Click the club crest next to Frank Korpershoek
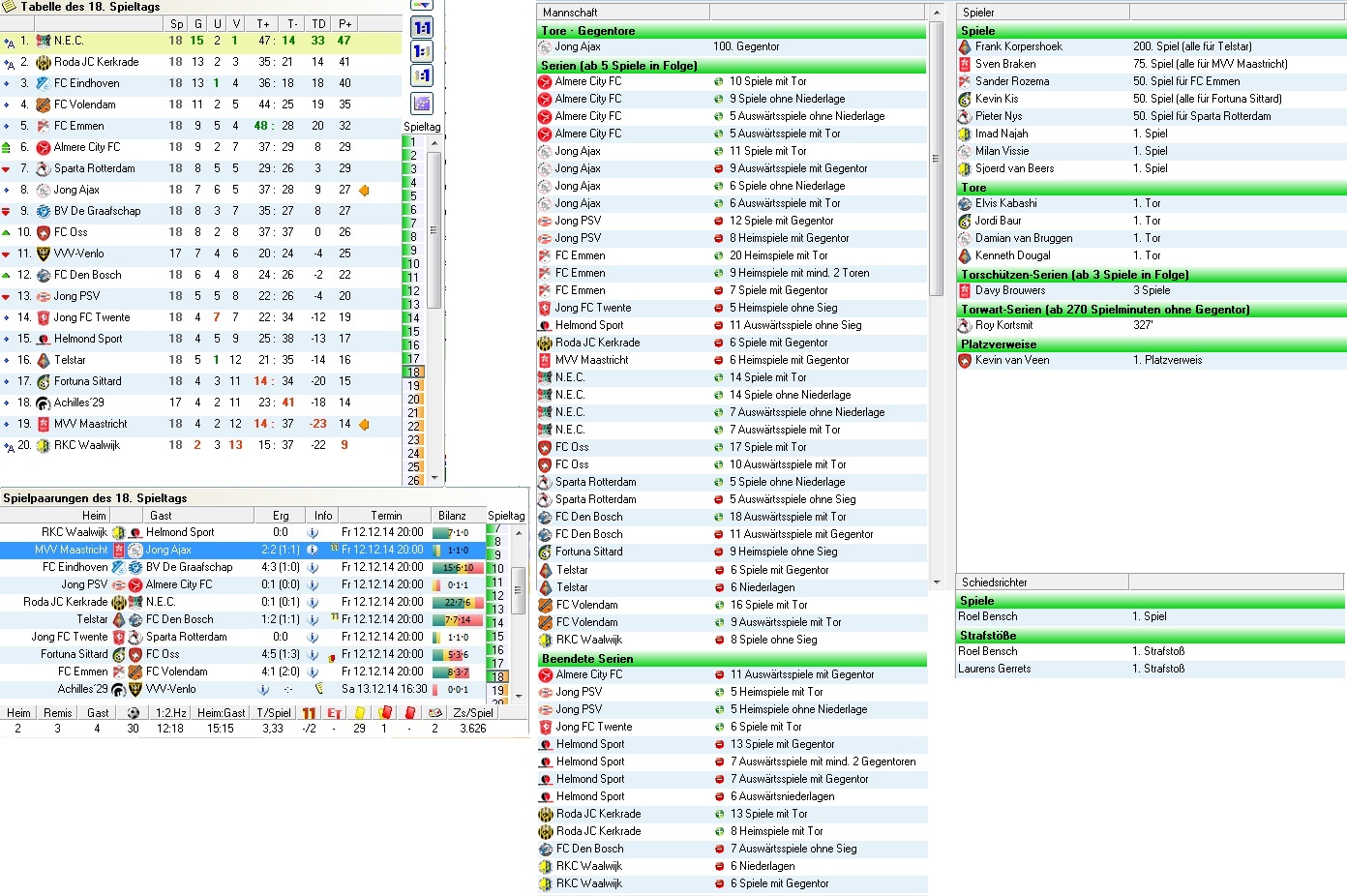Image resolution: width=1347 pixels, height=896 pixels. tap(965, 46)
